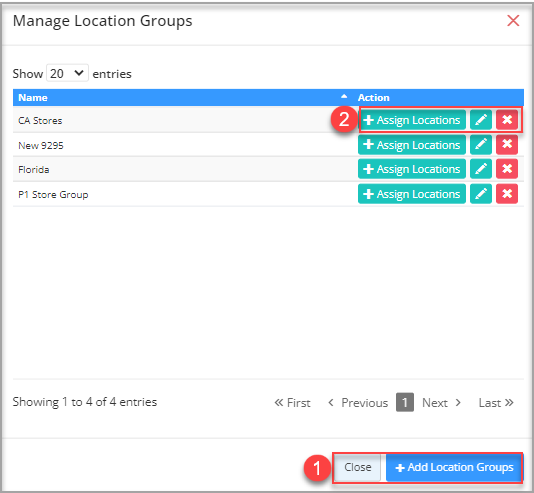Viewport: 534px width, 493px height.
Task: Delete the P1 Store Group entry
Action: [x=507, y=194]
